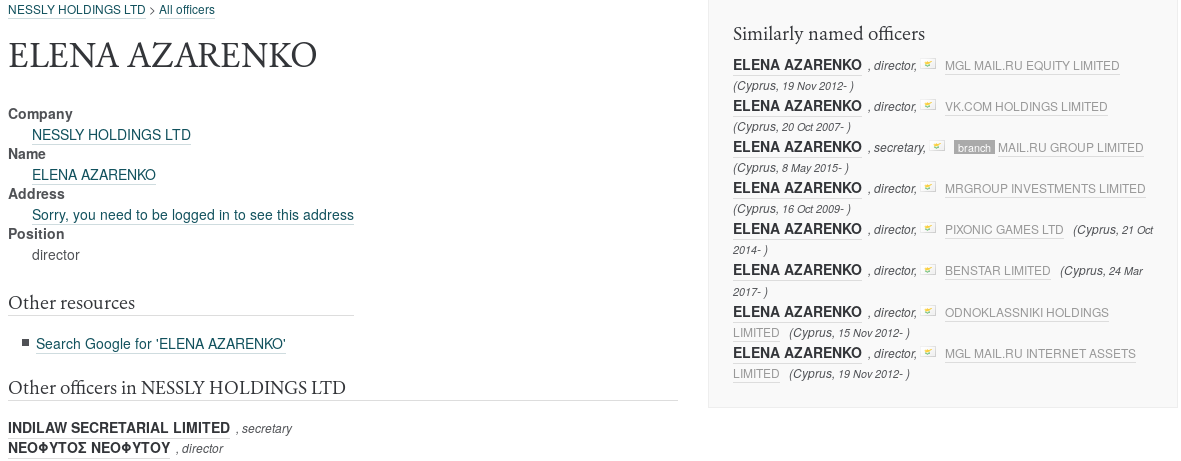Click the flag icon beside ODNOKLASSNIKI HOLDINGS

point(929,311)
